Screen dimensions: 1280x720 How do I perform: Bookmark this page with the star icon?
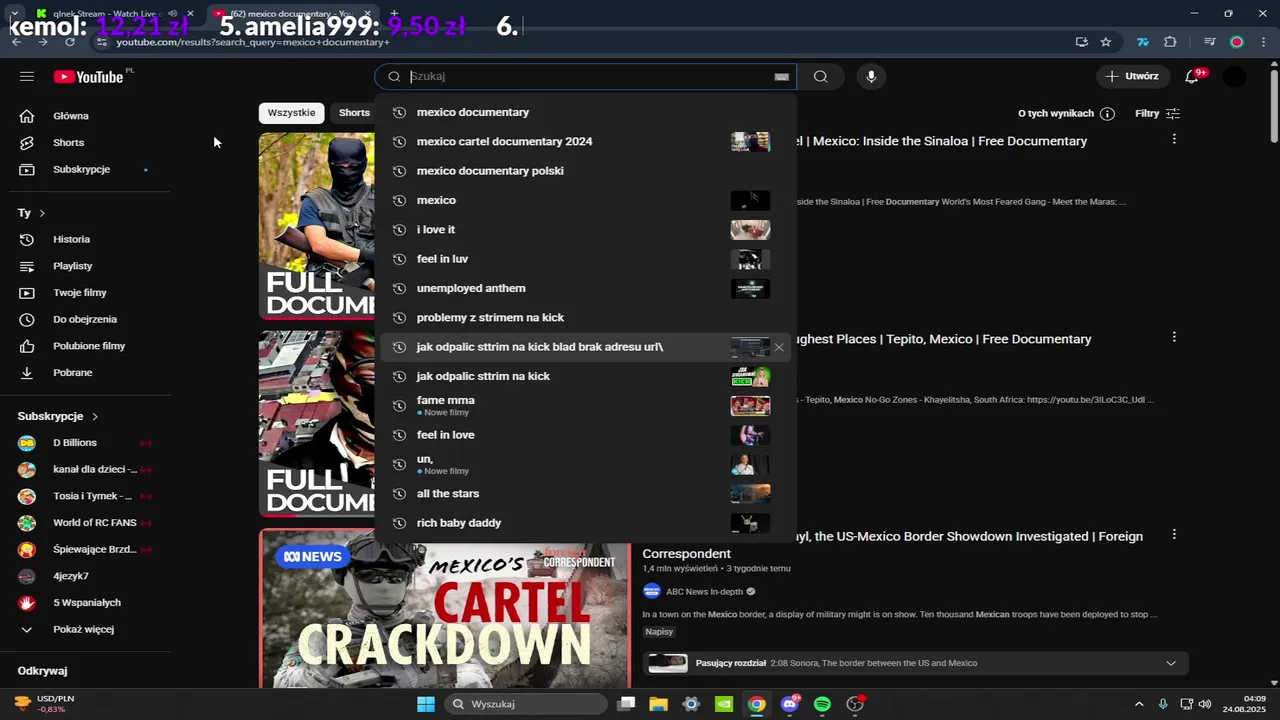pos(1106,42)
